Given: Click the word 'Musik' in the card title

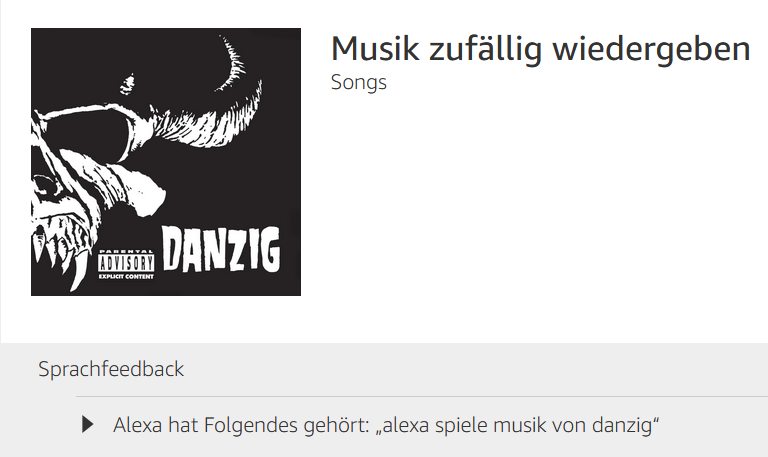Looking at the screenshot, I should [x=375, y=48].
